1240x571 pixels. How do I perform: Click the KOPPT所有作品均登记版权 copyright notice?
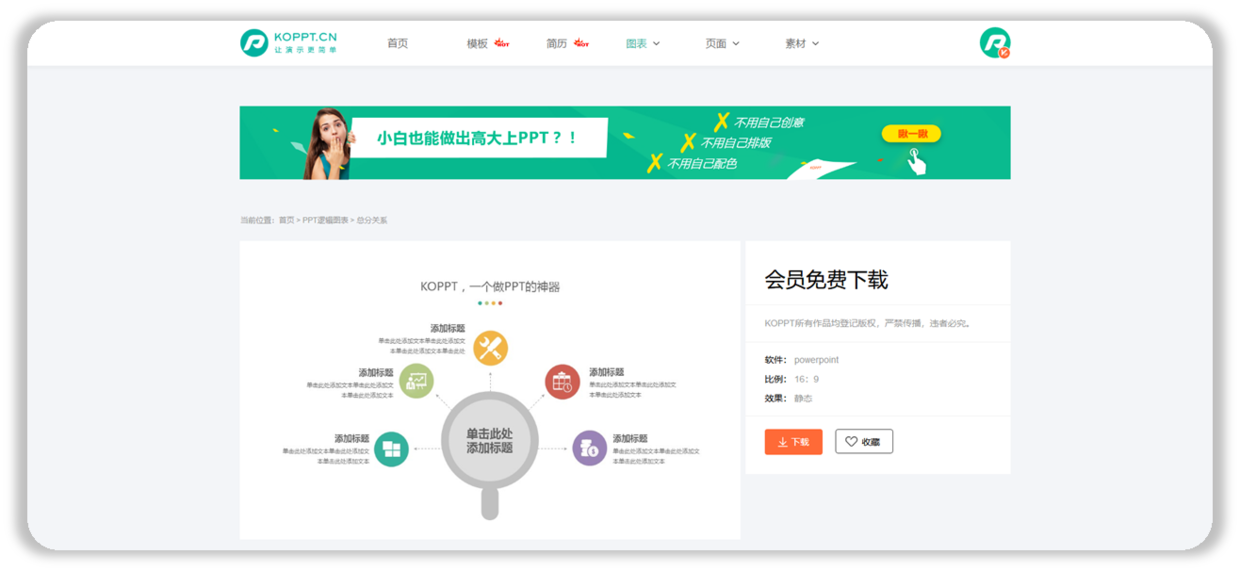tap(868, 323)
